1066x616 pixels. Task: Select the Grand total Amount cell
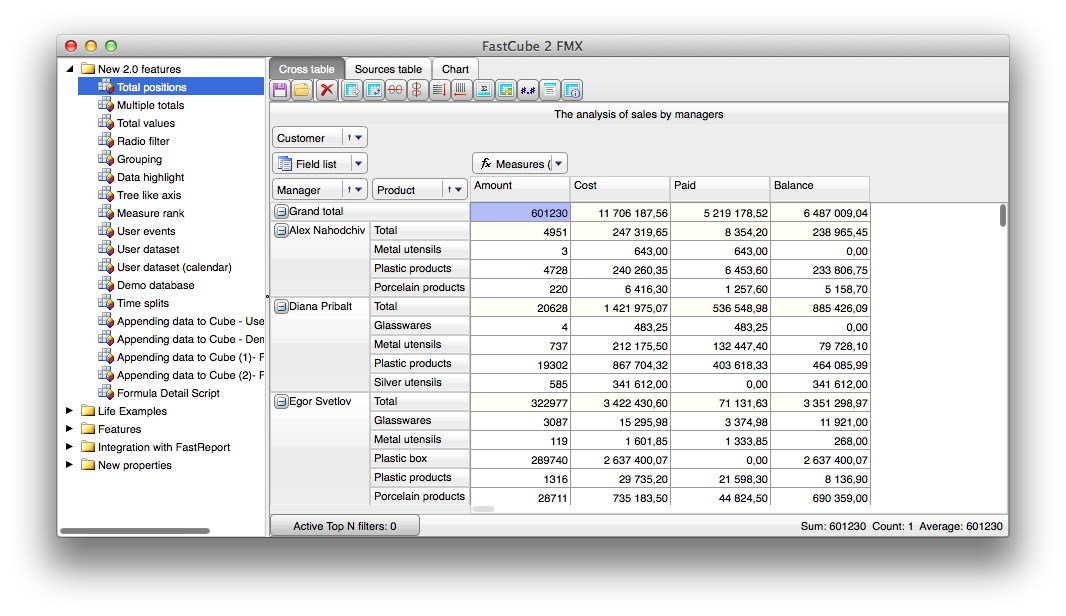[520, 213]
